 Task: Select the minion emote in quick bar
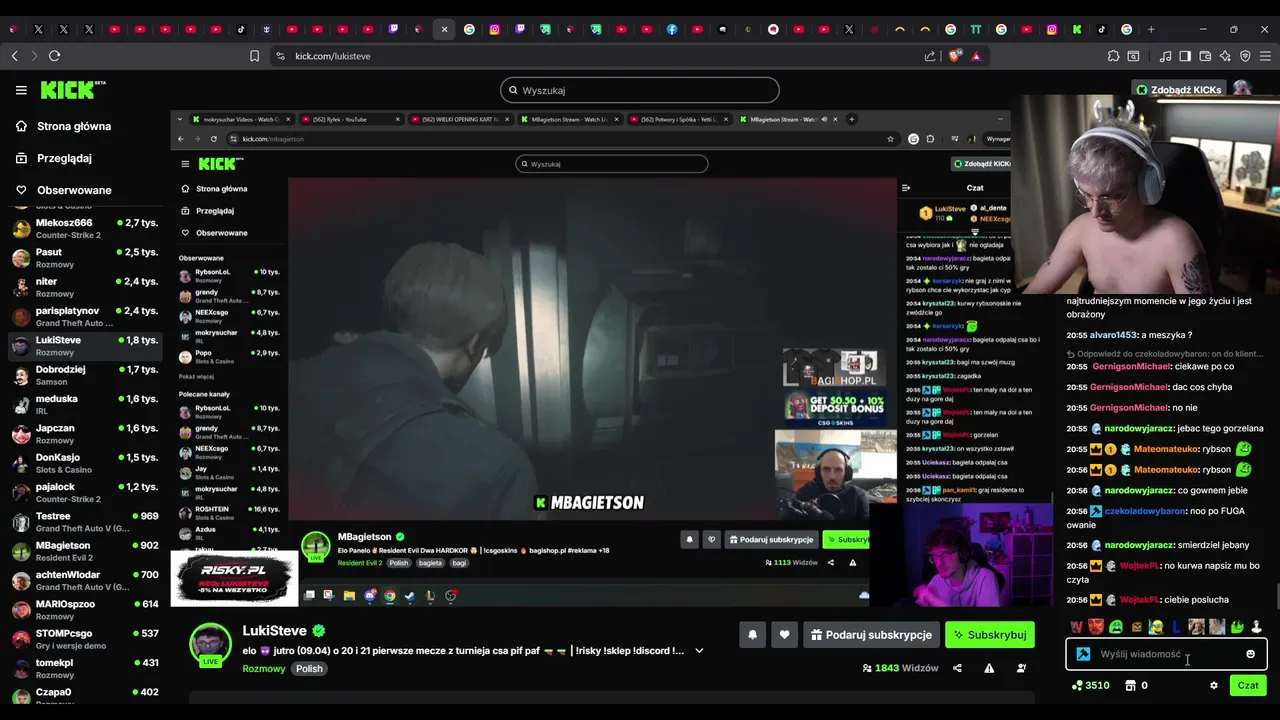pos(1156,627)
